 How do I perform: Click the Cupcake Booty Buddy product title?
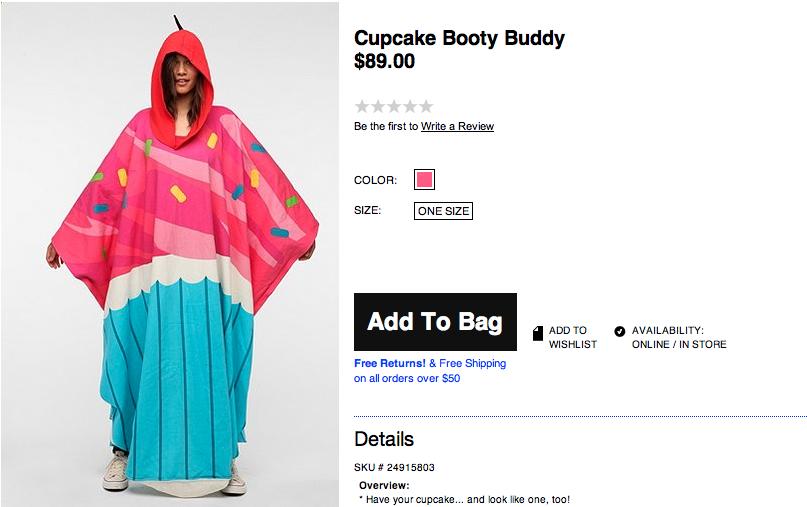pos(459,39)
